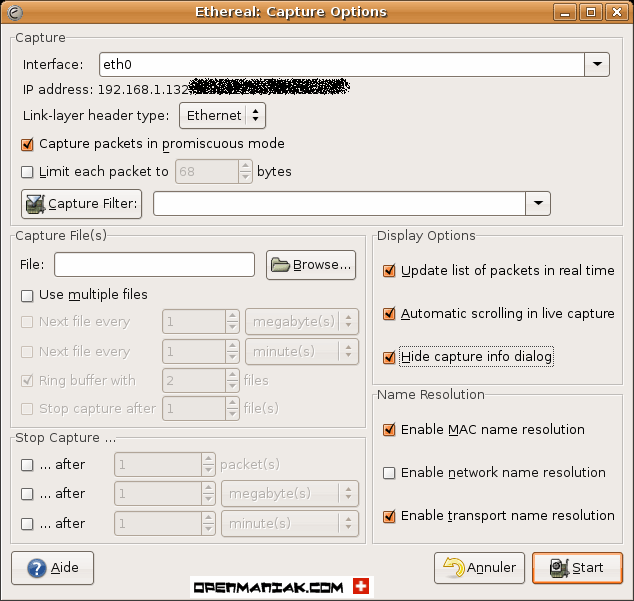Check stop capture after packet(s) option
The height and width of the screenshot is (601, 634).
(27, 465)
